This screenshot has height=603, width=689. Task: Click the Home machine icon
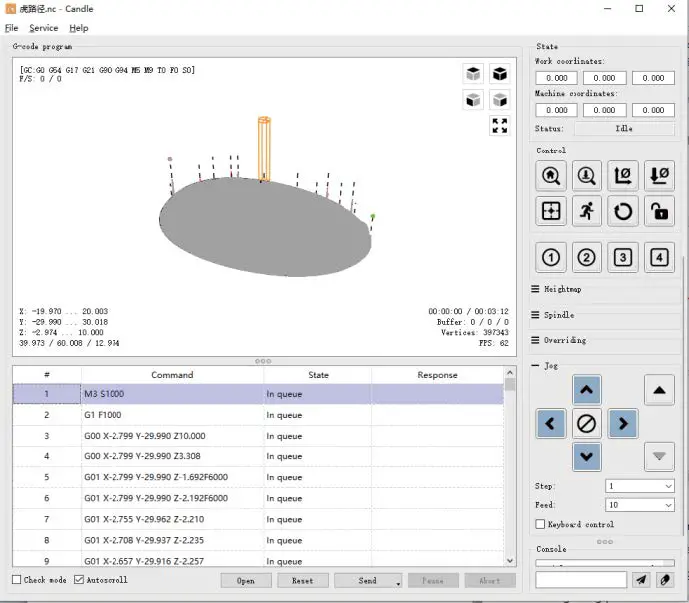[x=551, y=176]
